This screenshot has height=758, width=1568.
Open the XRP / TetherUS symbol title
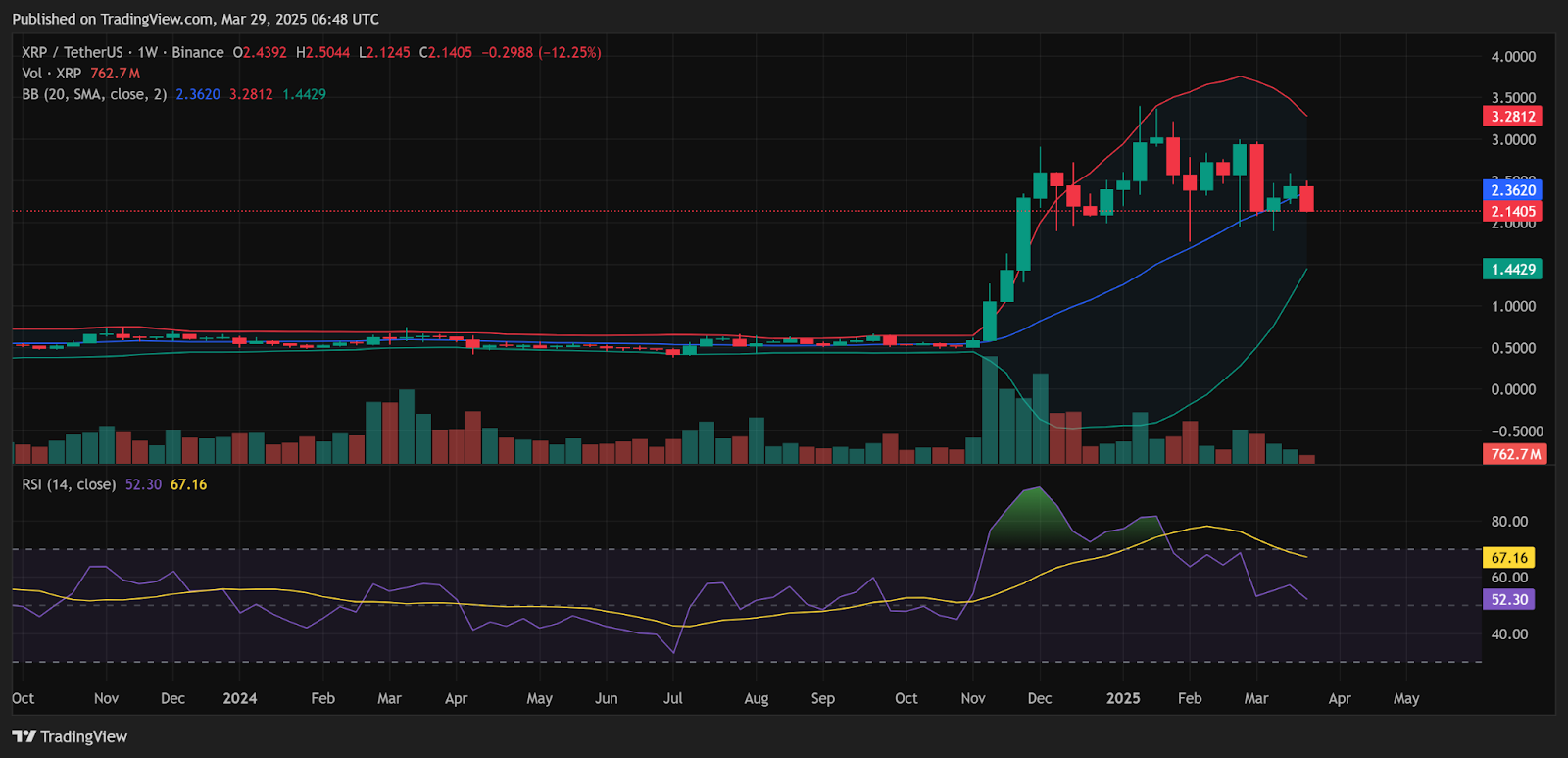(73, 52)
